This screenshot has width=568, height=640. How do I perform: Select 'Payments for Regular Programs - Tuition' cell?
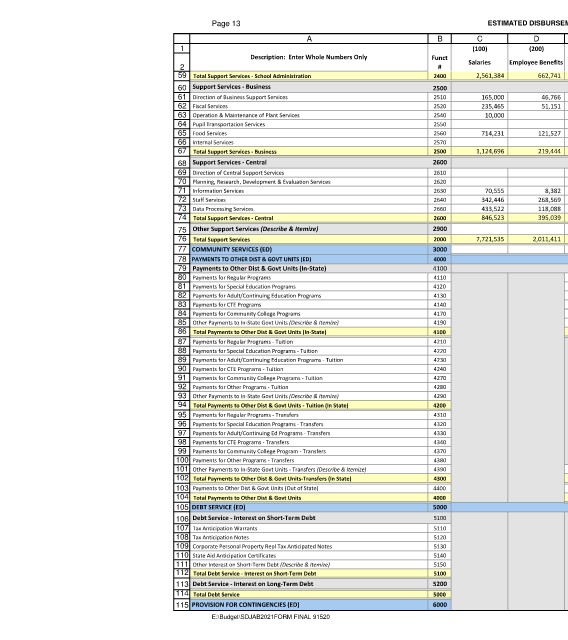[309, 342]
